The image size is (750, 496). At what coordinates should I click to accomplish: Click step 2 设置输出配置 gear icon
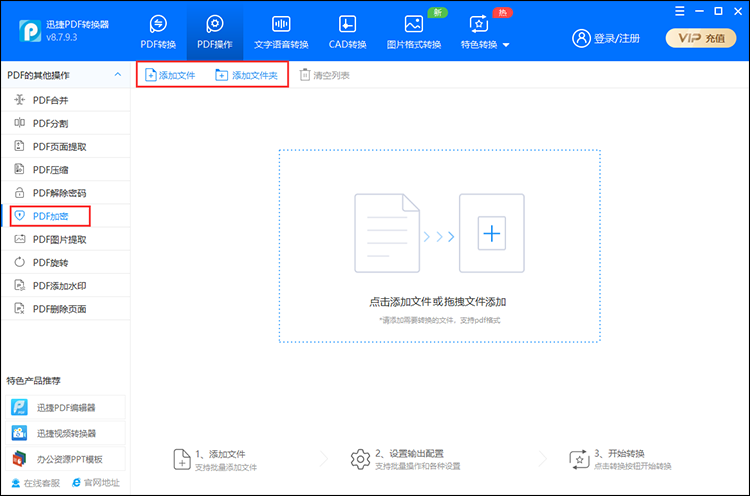click(360, 459)
